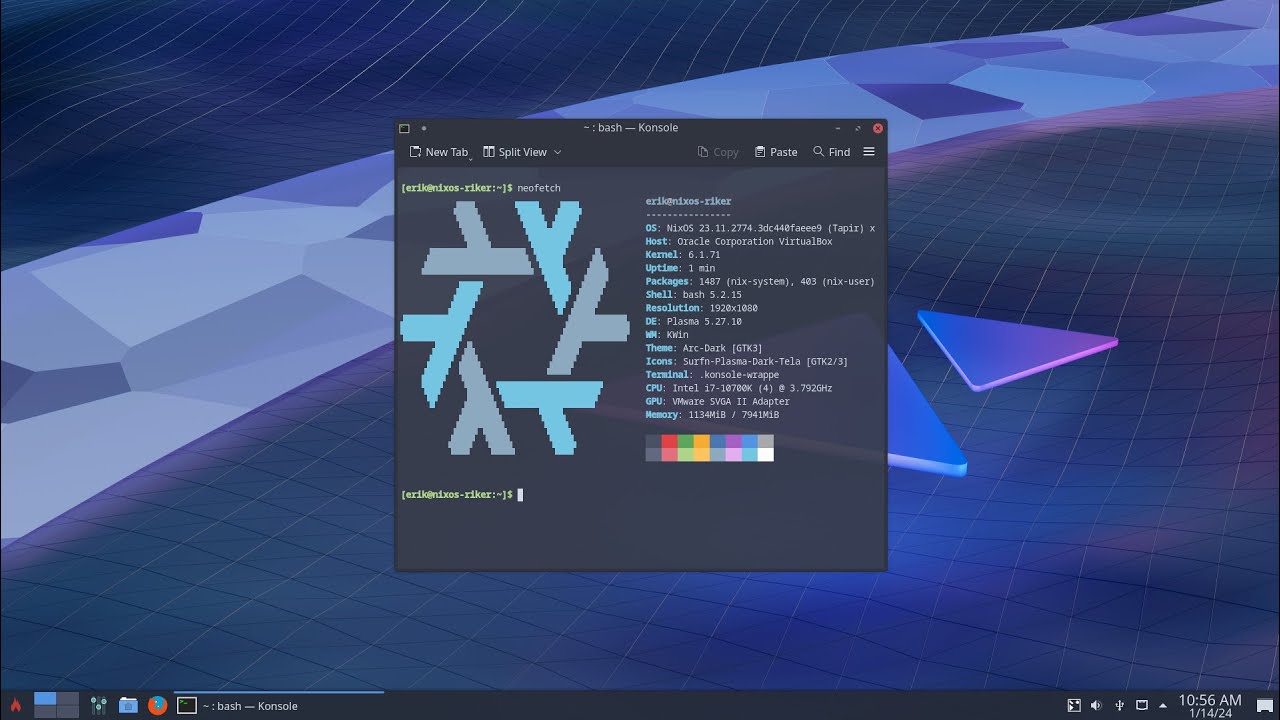1280x720 pixels.
Task: Open the audio volume icon in system tray
Action: 1095,705
